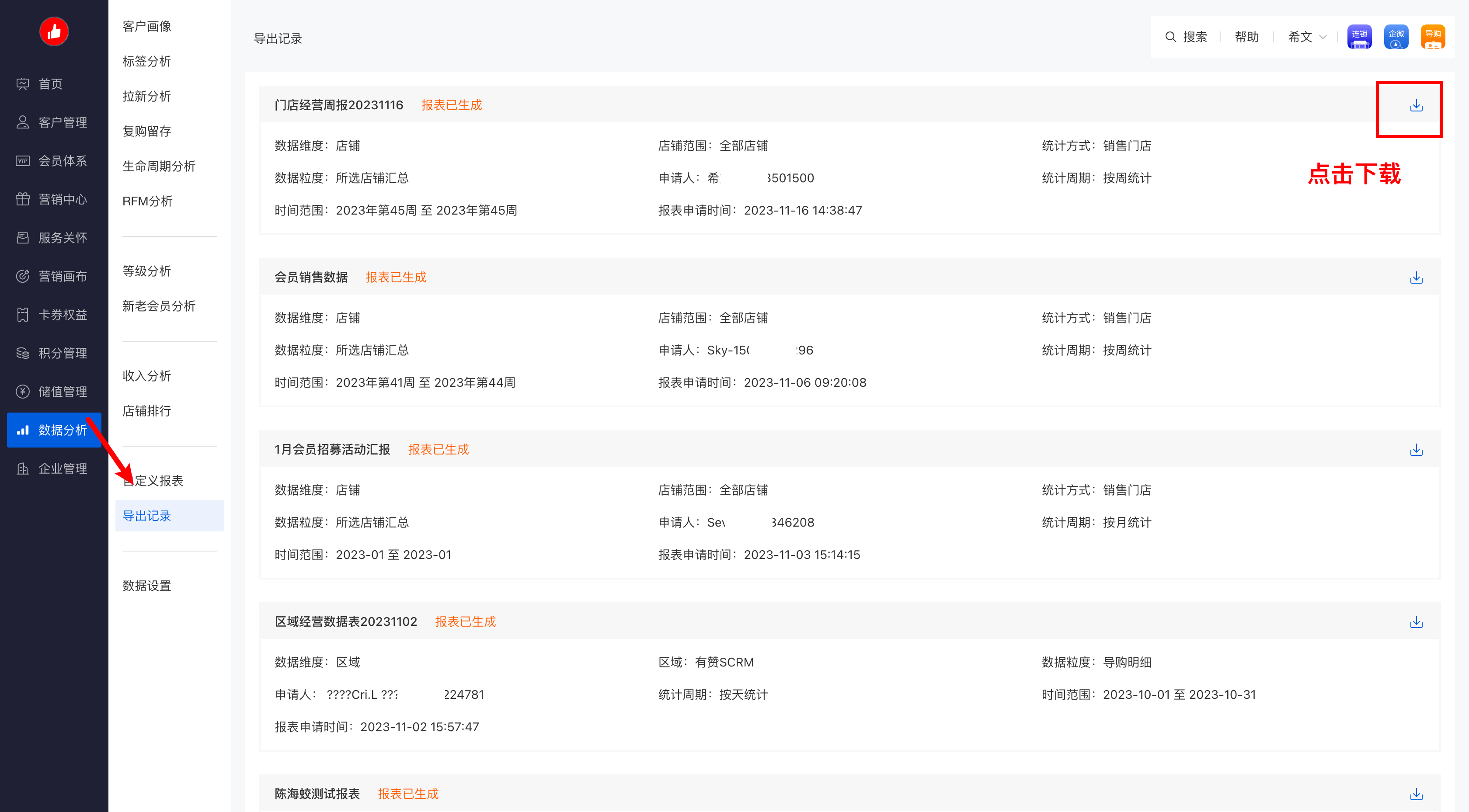Click download icon for 会员销售数据
This screenshot has height=812, width=1469.
1416,278
